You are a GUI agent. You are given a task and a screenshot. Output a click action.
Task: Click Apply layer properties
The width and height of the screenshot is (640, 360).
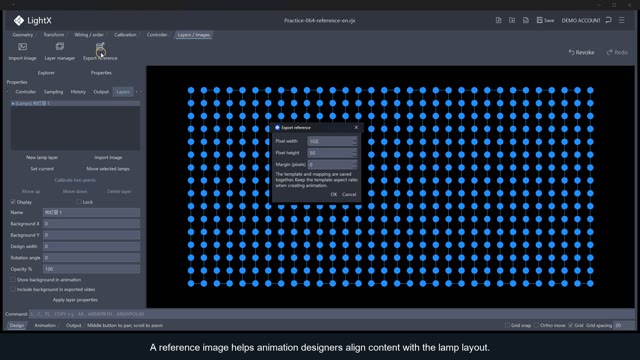[x=75, y=300]
